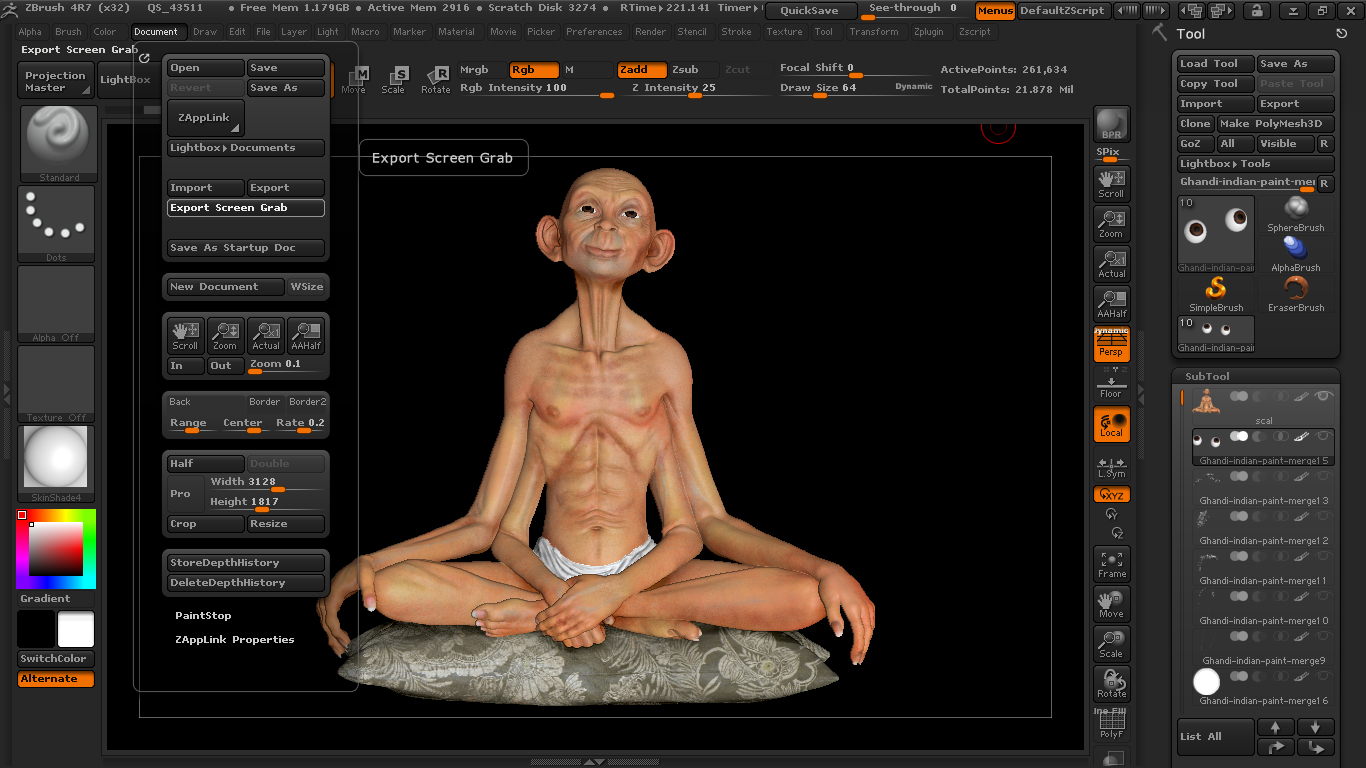1366x768 pixels.
Task: Open the Preferences menu
Action: pos(594,32)
